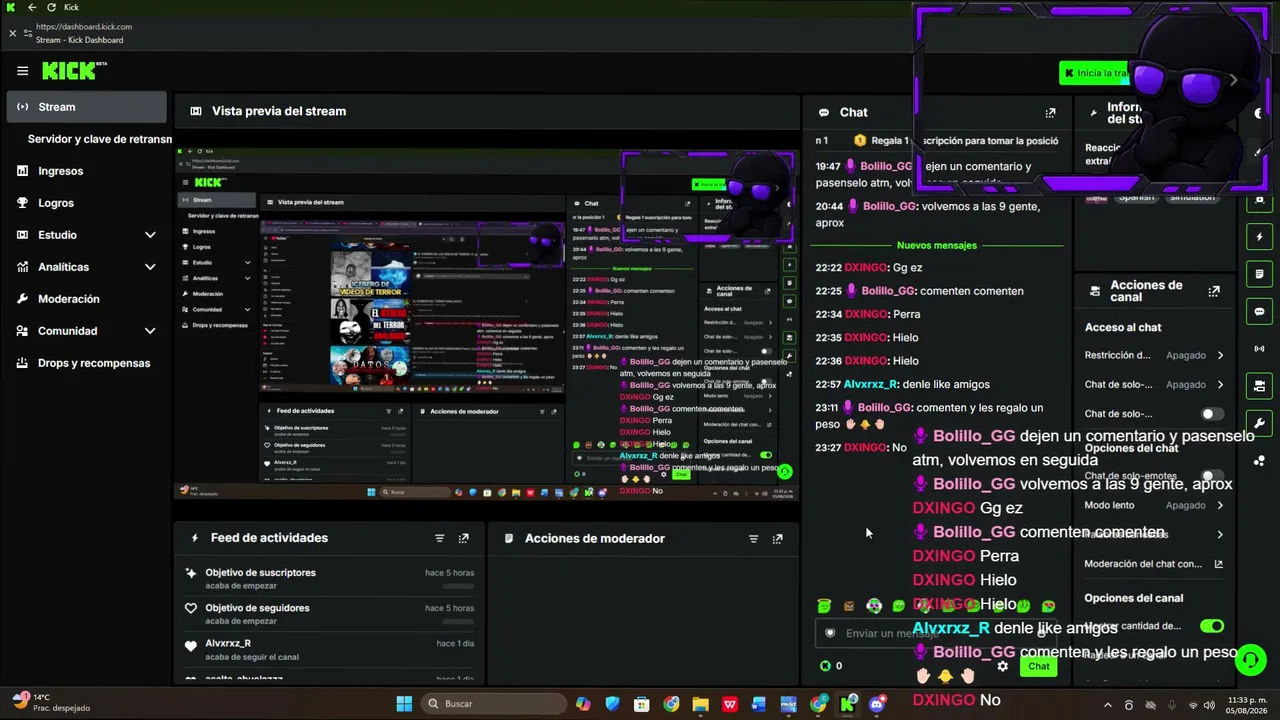Open Microsoft Store from the taskbar
This screenshot has width=1280, height=720.
[x=642, y=704]
